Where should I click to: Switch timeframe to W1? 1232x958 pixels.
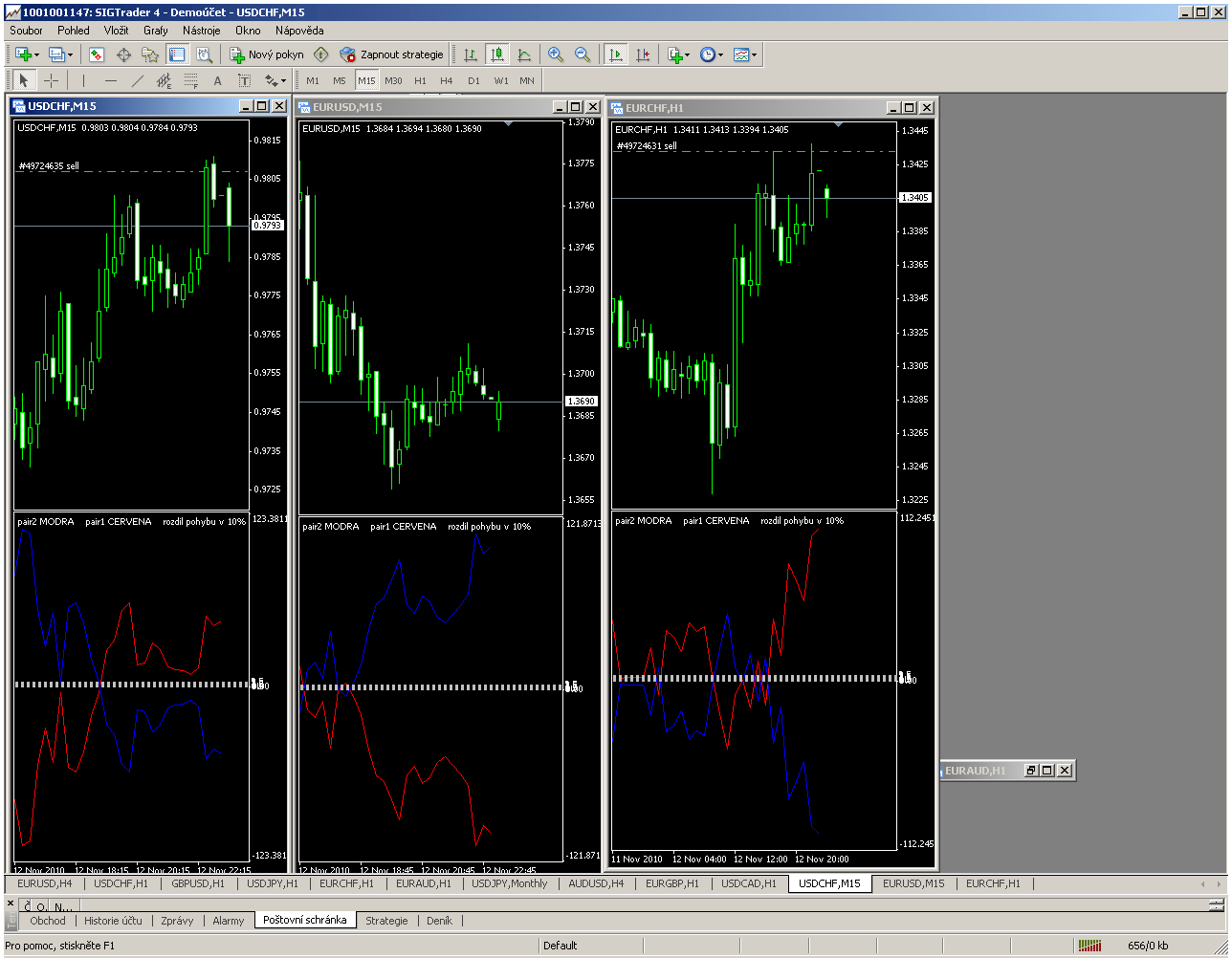tap(500, 80)
